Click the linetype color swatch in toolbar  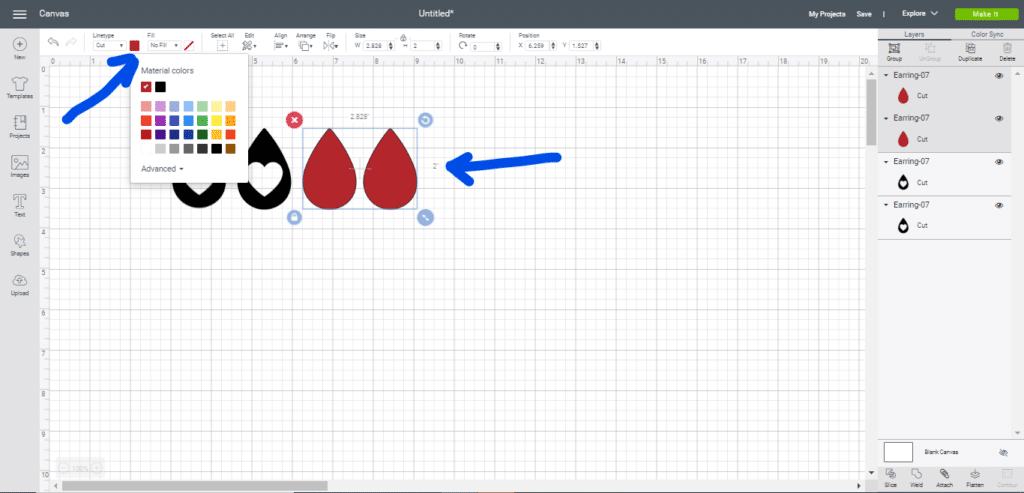[x=135, y=46]
